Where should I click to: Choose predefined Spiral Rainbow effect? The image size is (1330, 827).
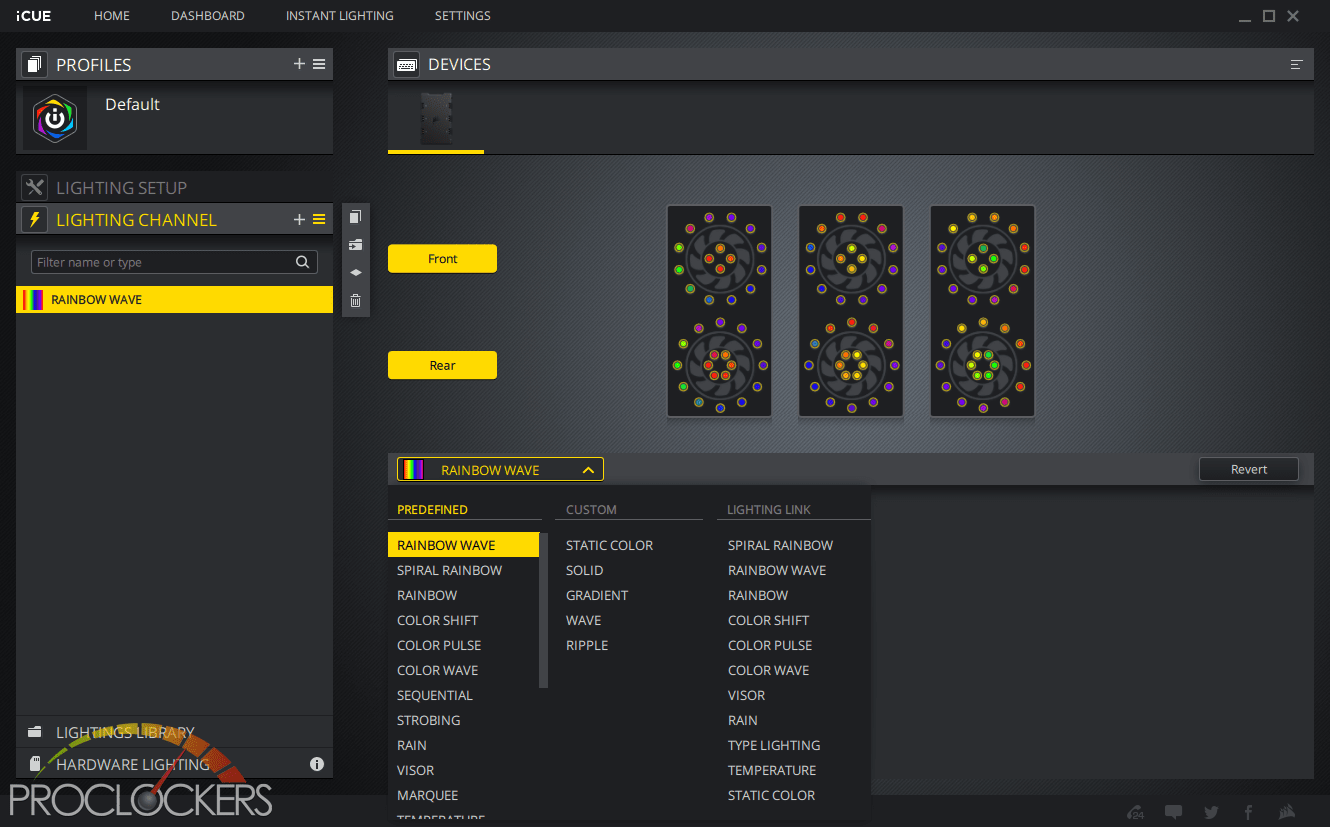pyautogui.click(x=449, y=570)
